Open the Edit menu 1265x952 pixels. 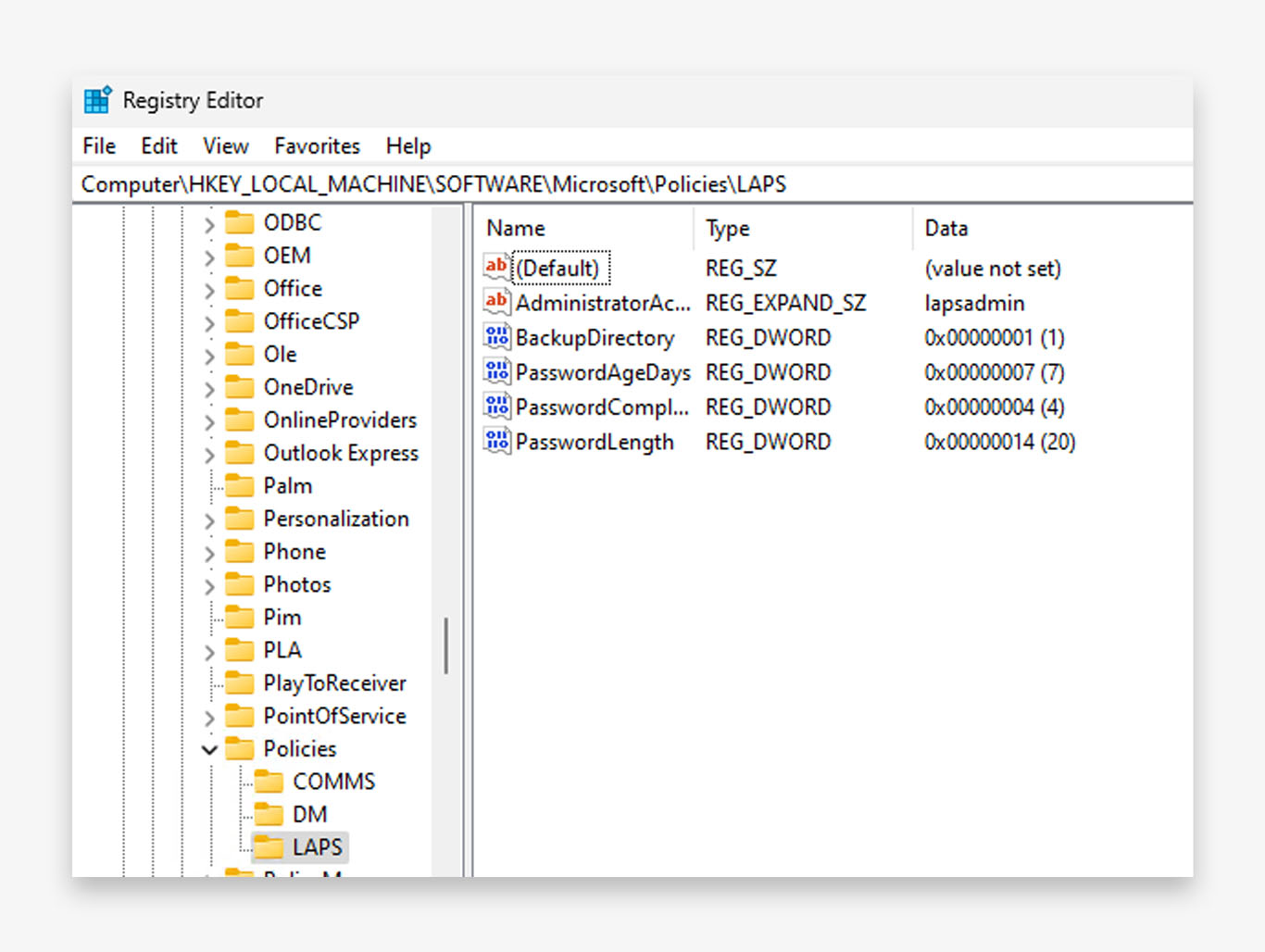(159, 146)
